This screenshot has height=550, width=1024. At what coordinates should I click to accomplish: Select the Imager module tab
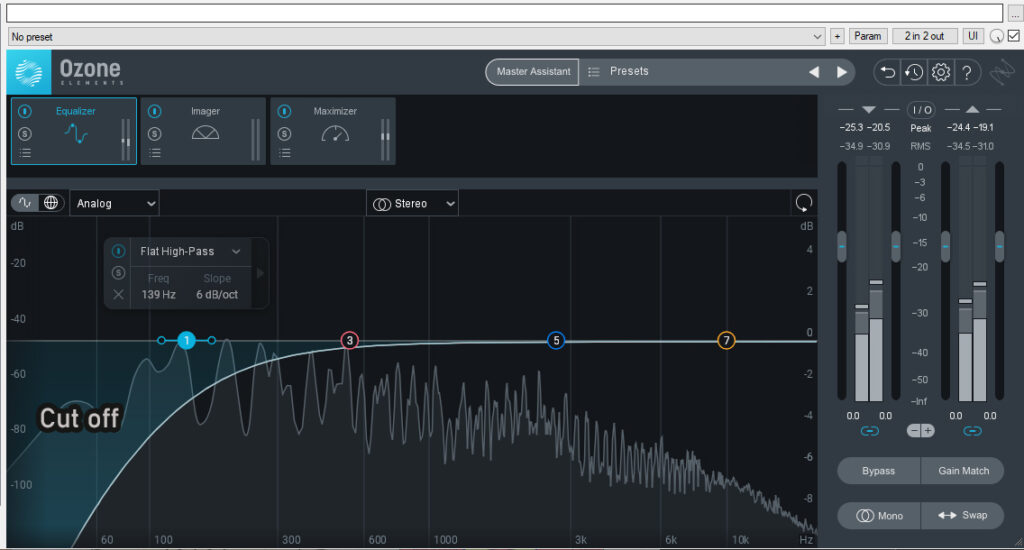pos(203,131)
